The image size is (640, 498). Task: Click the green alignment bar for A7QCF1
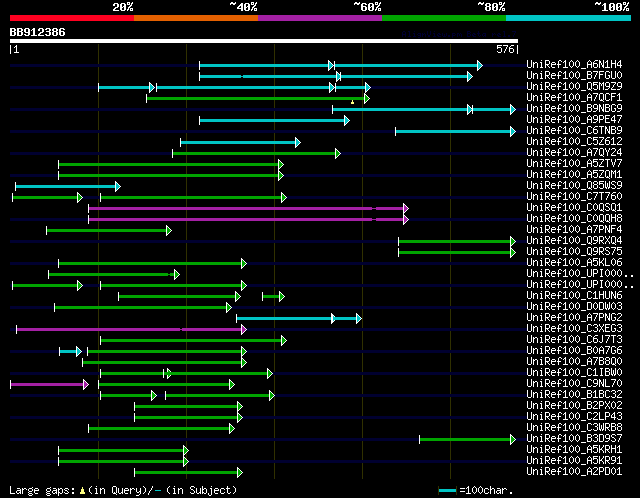(x=258, y=98)
